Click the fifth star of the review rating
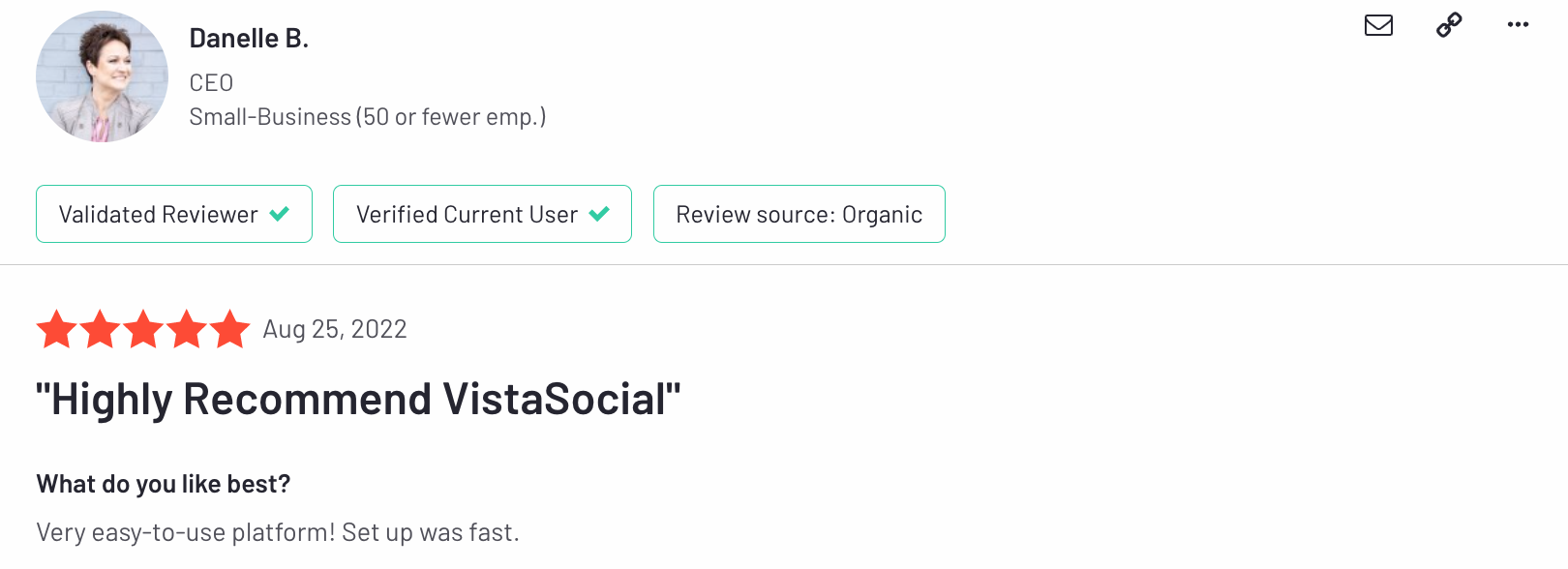1568x569 pixels. tap(228, 329)
